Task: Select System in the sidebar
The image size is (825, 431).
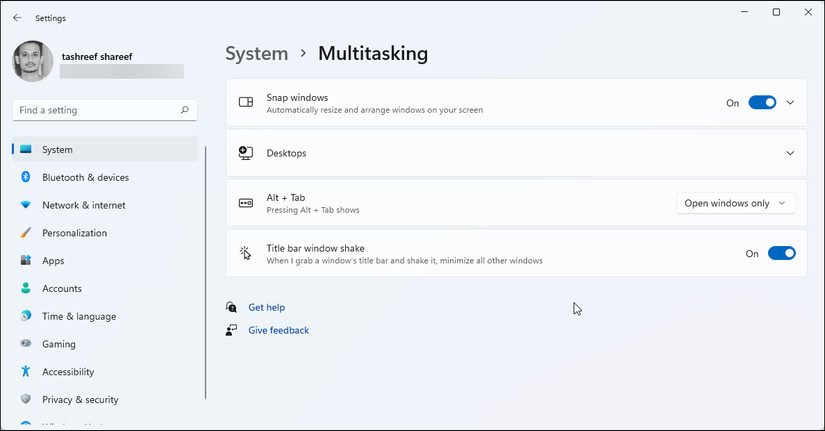Action: tap(57, 150)
